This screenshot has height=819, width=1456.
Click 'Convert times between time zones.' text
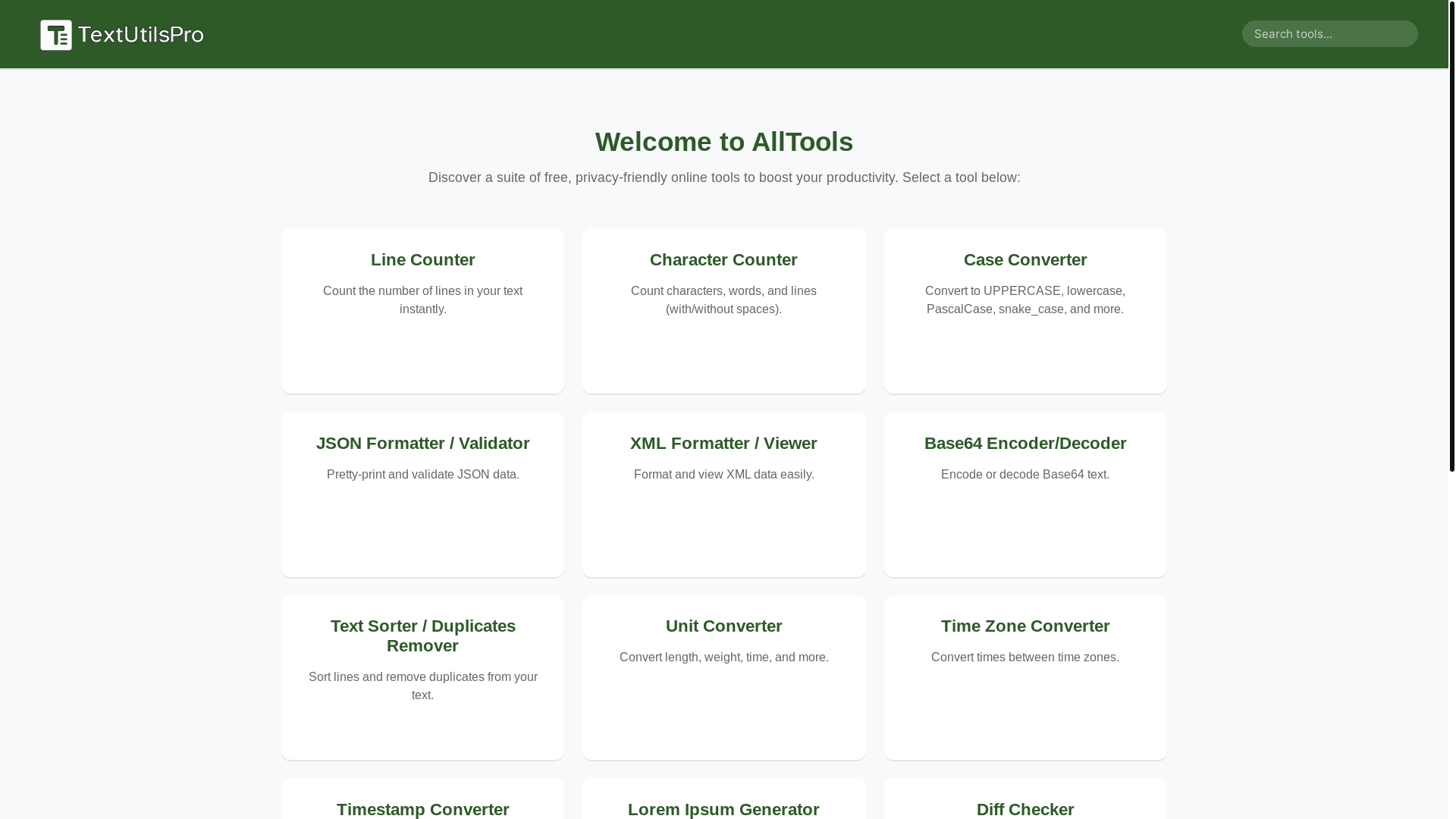[1025, 657]
